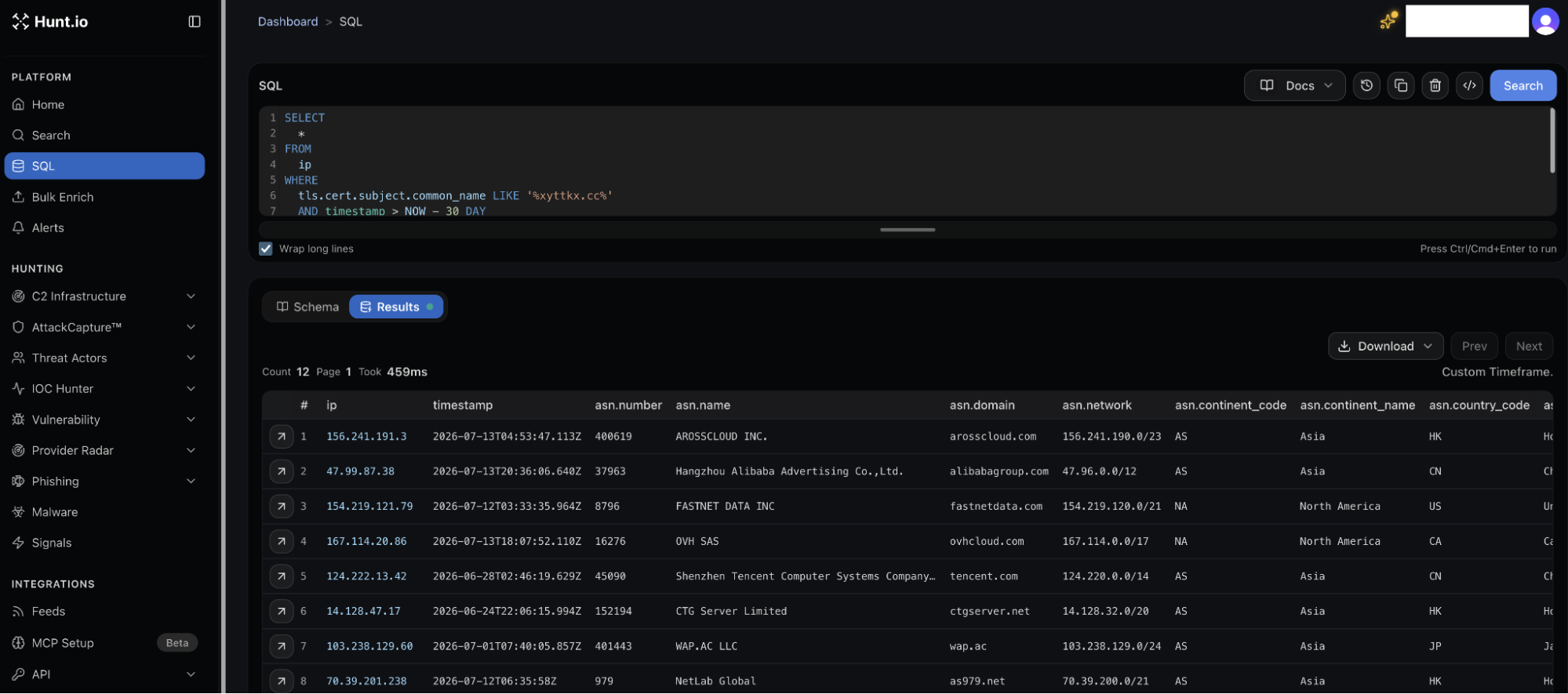Open the user profile avatar
The width and height of the screenshot is (1568, 694).
(1545, 21)
